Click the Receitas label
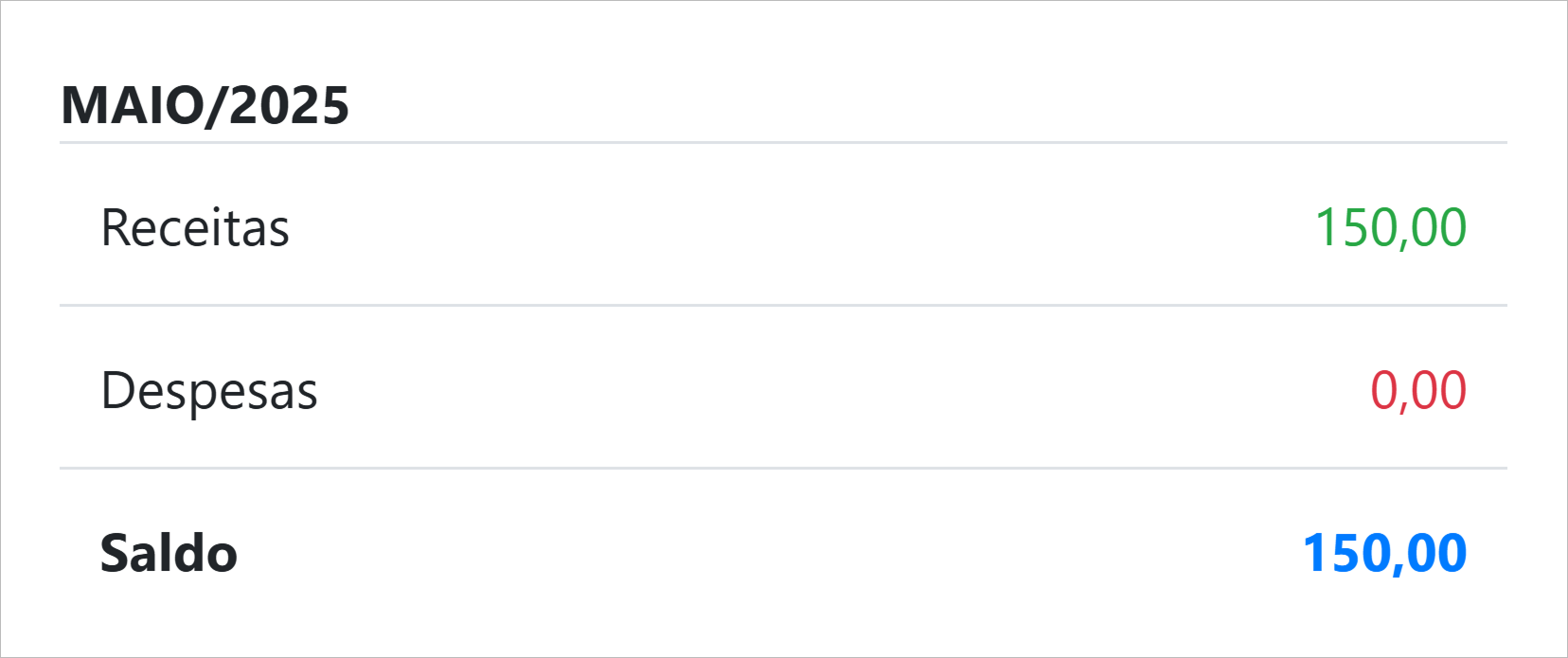 [x=195, y=228]
